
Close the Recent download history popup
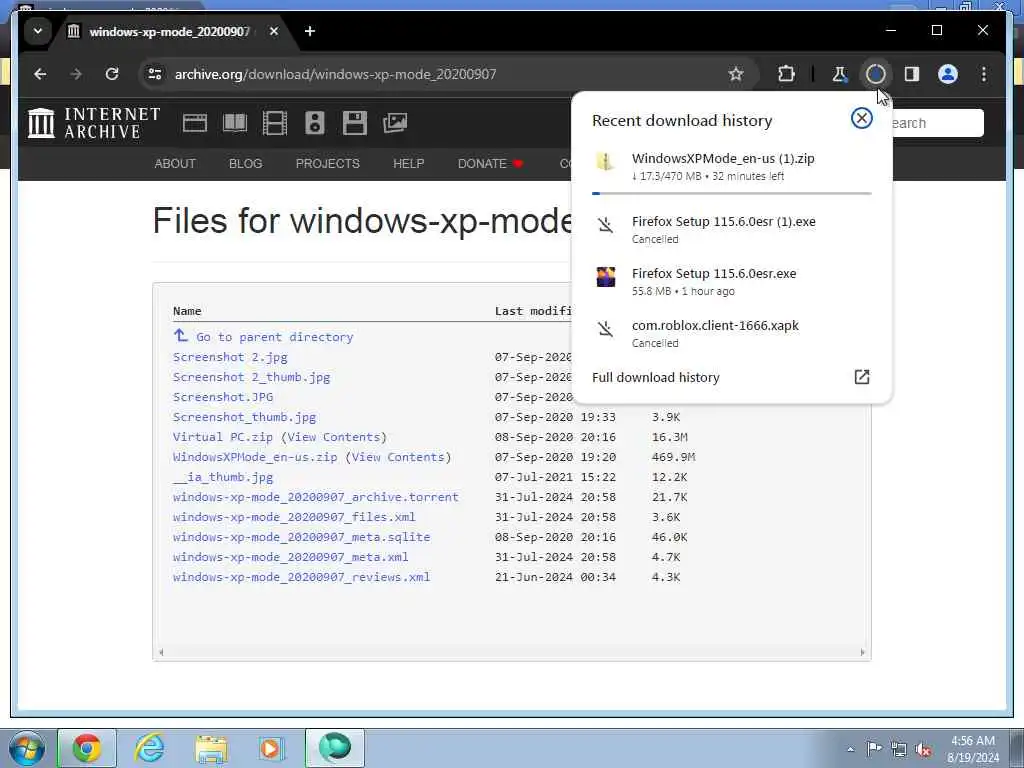[861, 118]
